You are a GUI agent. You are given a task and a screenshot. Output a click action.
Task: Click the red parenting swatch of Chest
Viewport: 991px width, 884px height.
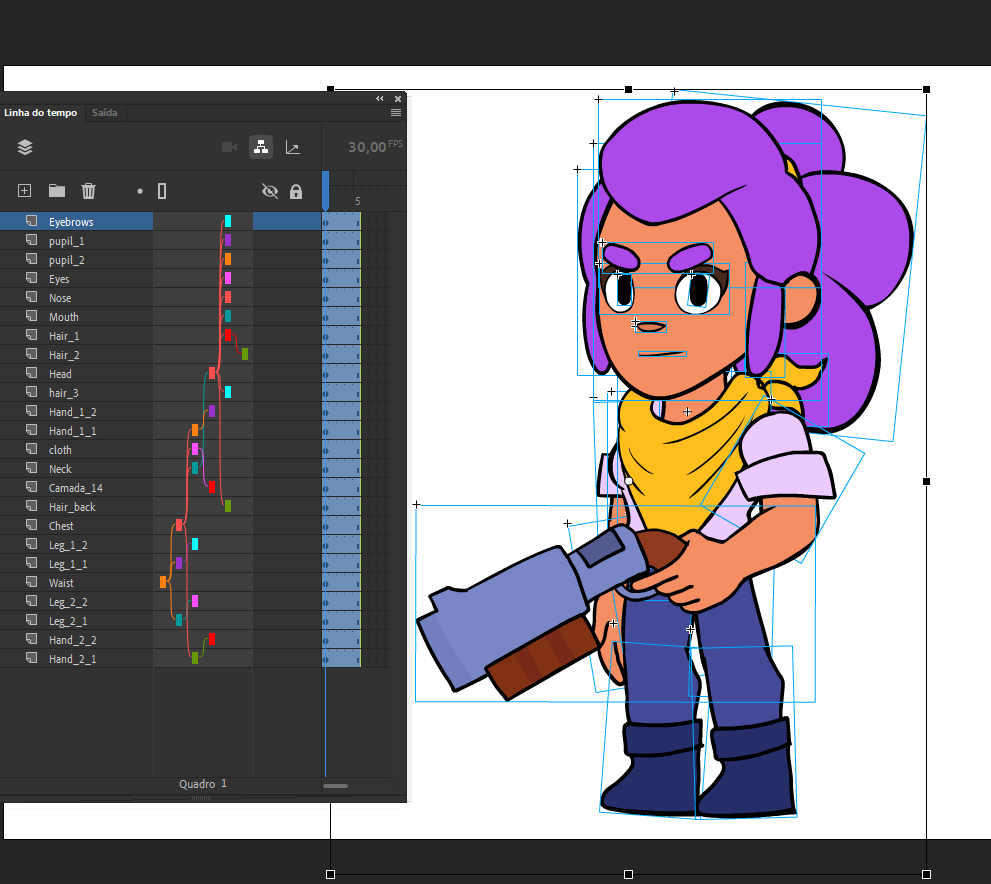179,525
